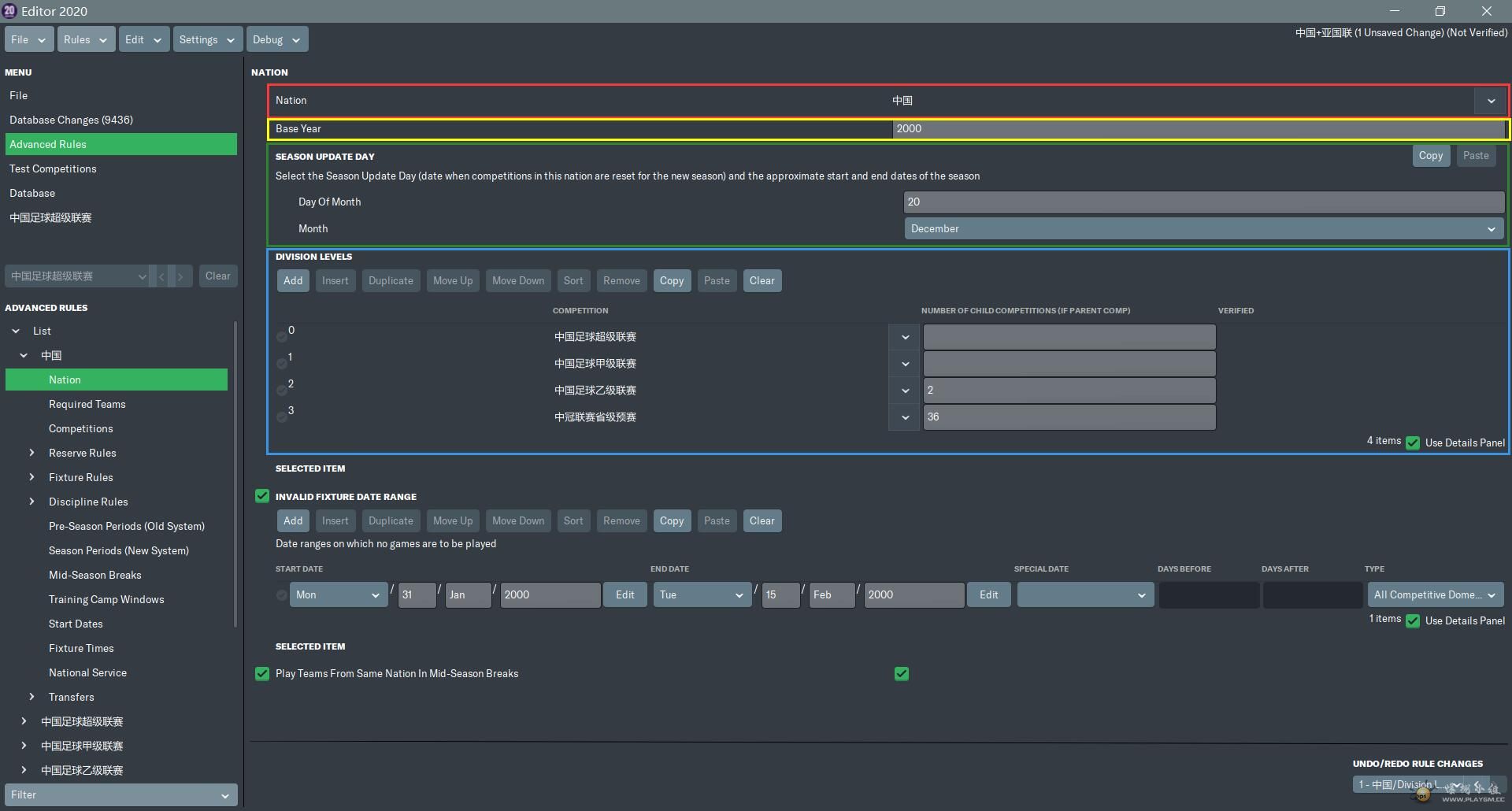This screenshot has width=1512, height=811.
Task: Open end date weekday Tue dropdown
Action: (702, 595)
